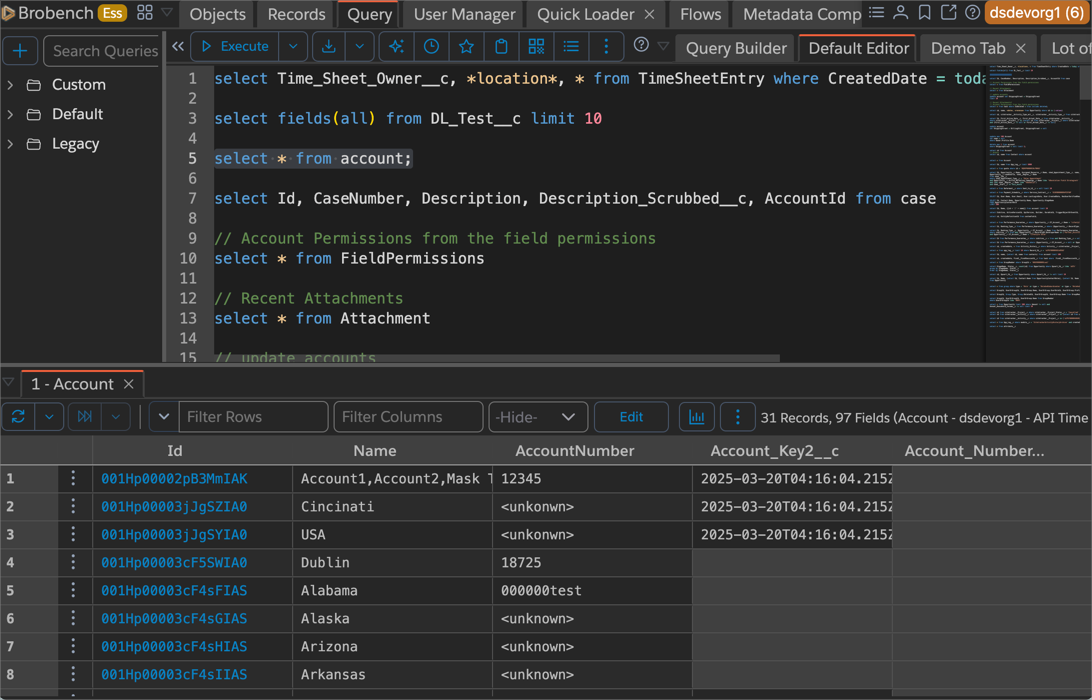The height and width of the screenshot is (700, 1092).
Task: Click the refresh results icon
Action: coord(18,417)
